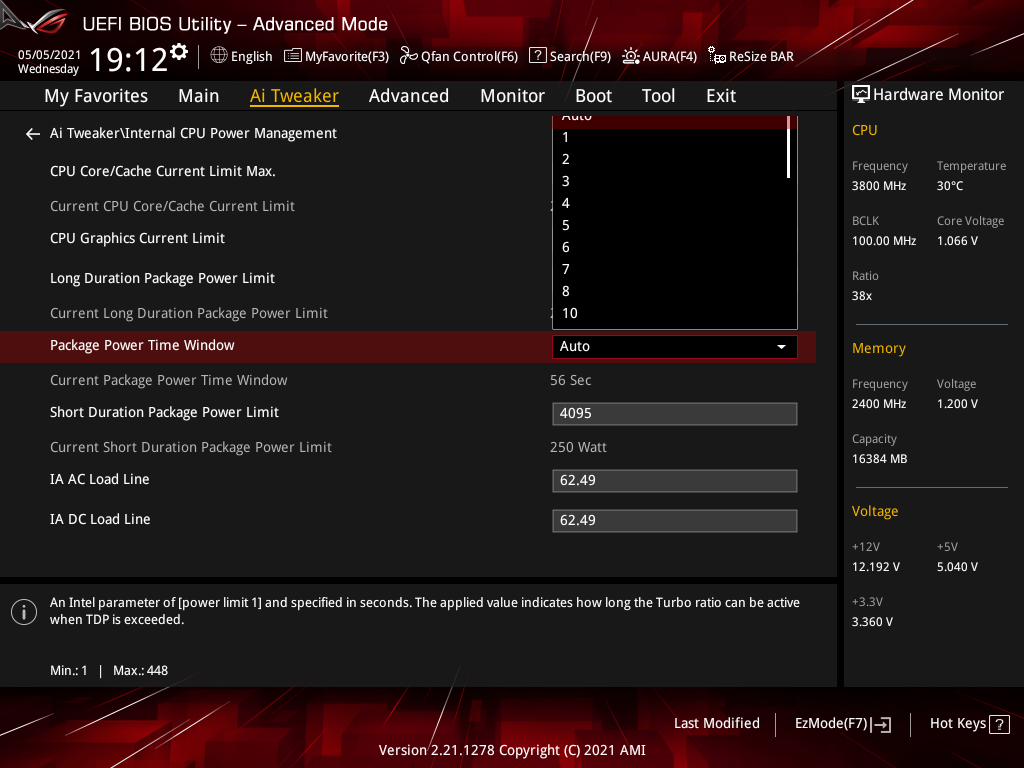Click the Ai Tweaker\Internal CPU Power Management path
This screenshot has height=768, width=1024.
(x=193, y=134)
